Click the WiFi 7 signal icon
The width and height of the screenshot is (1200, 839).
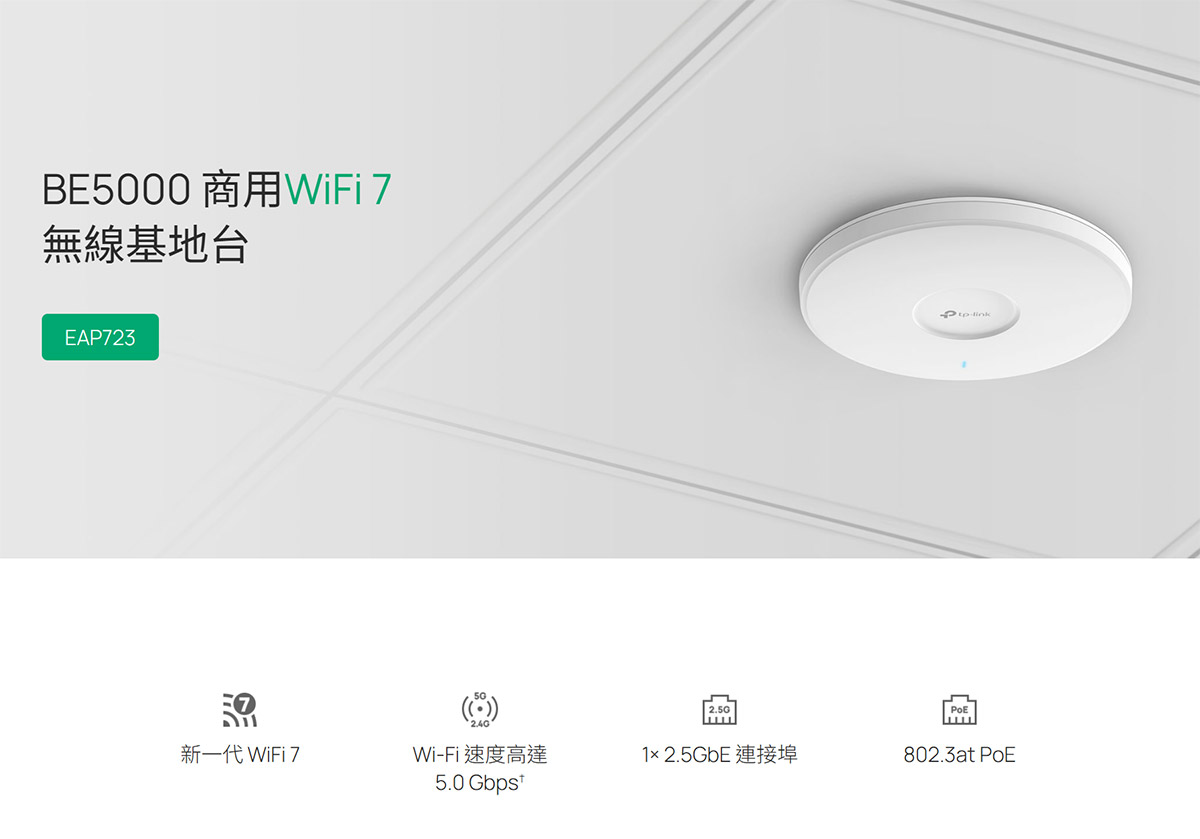point(240,710)
